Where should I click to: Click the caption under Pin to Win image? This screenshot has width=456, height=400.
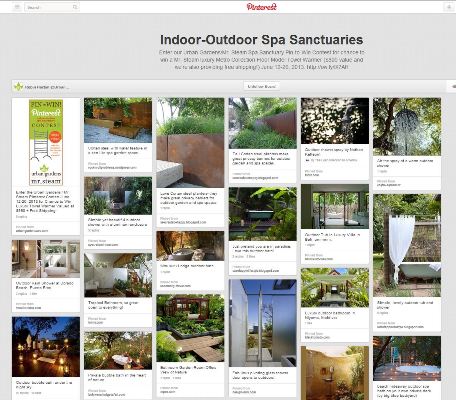pos(45,201)
